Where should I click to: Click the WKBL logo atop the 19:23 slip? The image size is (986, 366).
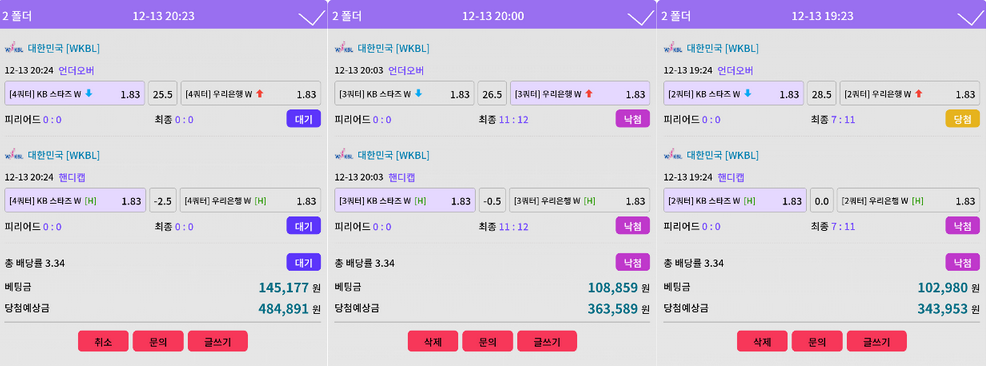pos(673,48)
